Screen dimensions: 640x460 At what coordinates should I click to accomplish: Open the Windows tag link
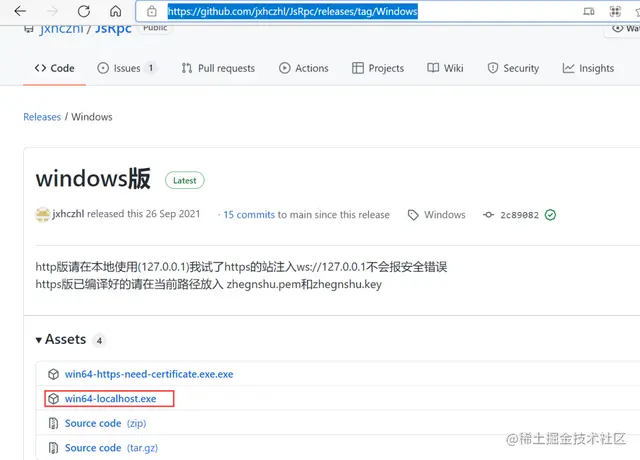pyautogui.click(x=444, y=215)
